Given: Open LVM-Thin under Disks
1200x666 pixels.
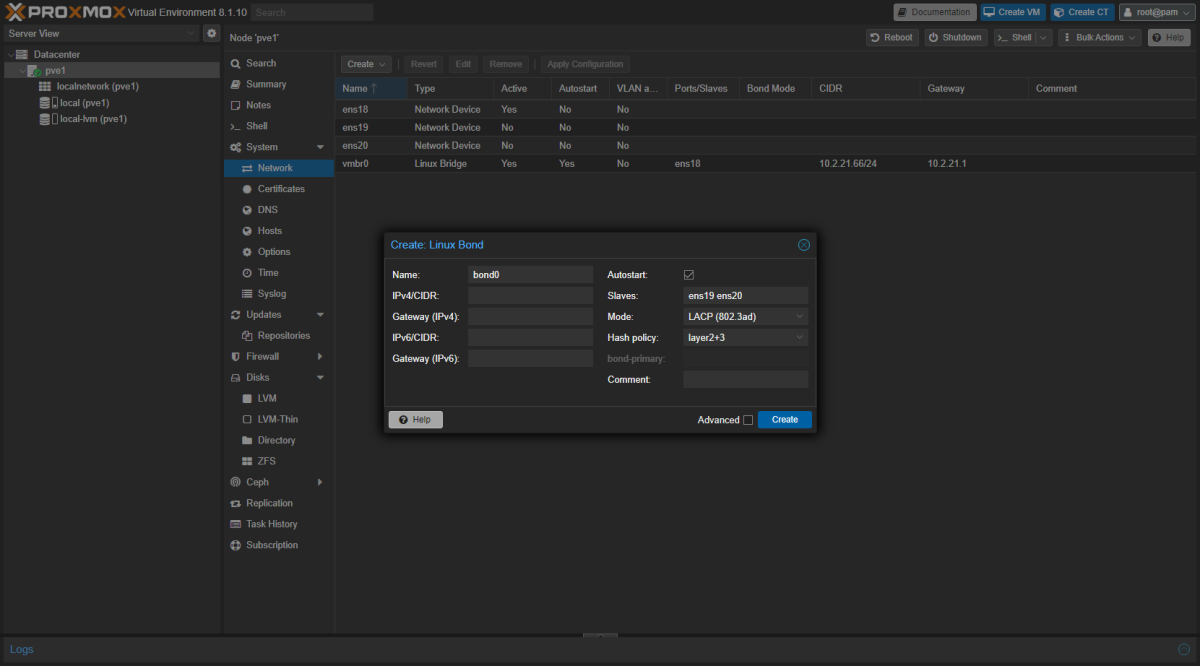Looking at the screenshot, I should point(279,420).
